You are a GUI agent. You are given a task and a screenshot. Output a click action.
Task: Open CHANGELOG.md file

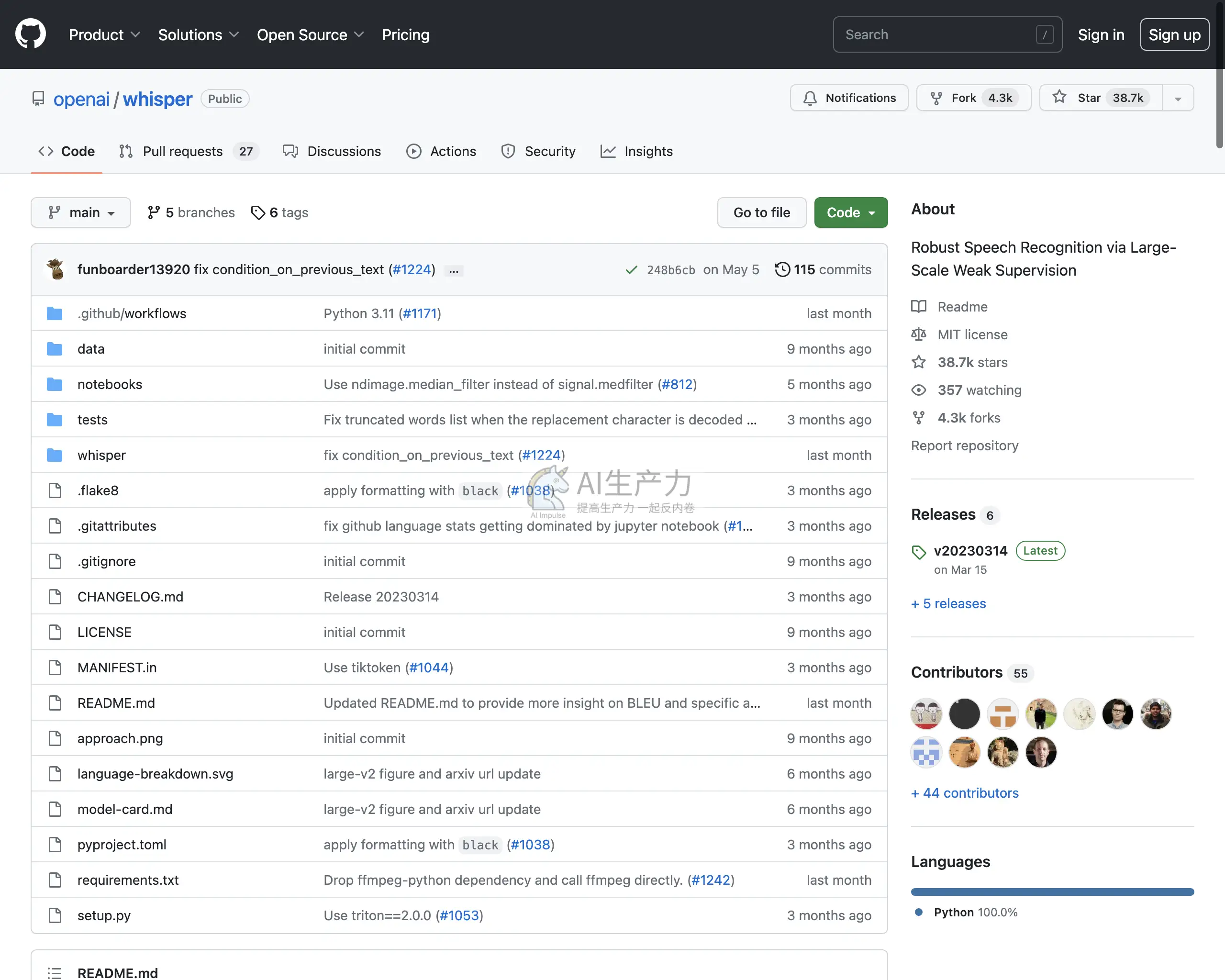(x=130, y=597)
